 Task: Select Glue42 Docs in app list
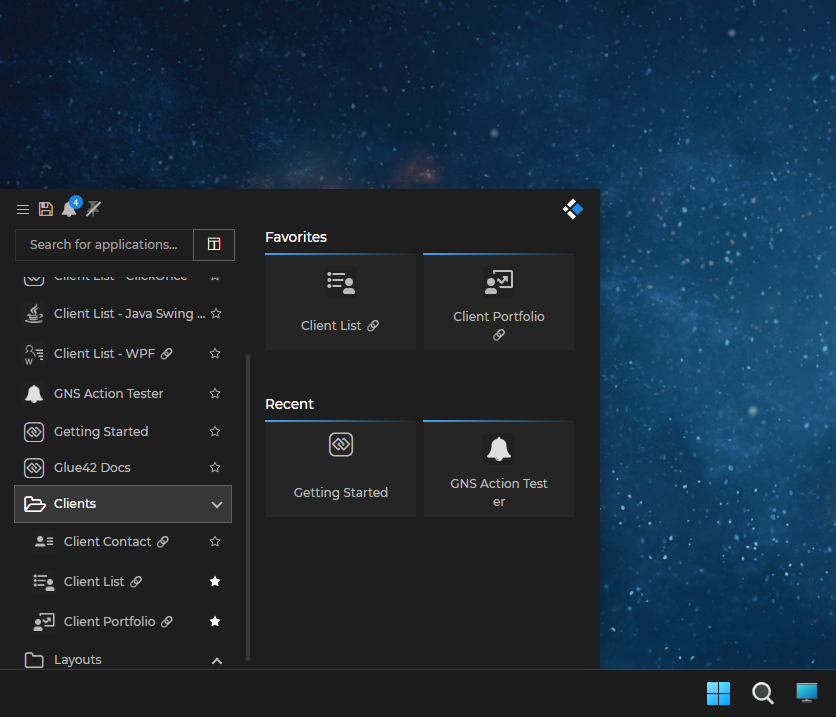[92, 468]
